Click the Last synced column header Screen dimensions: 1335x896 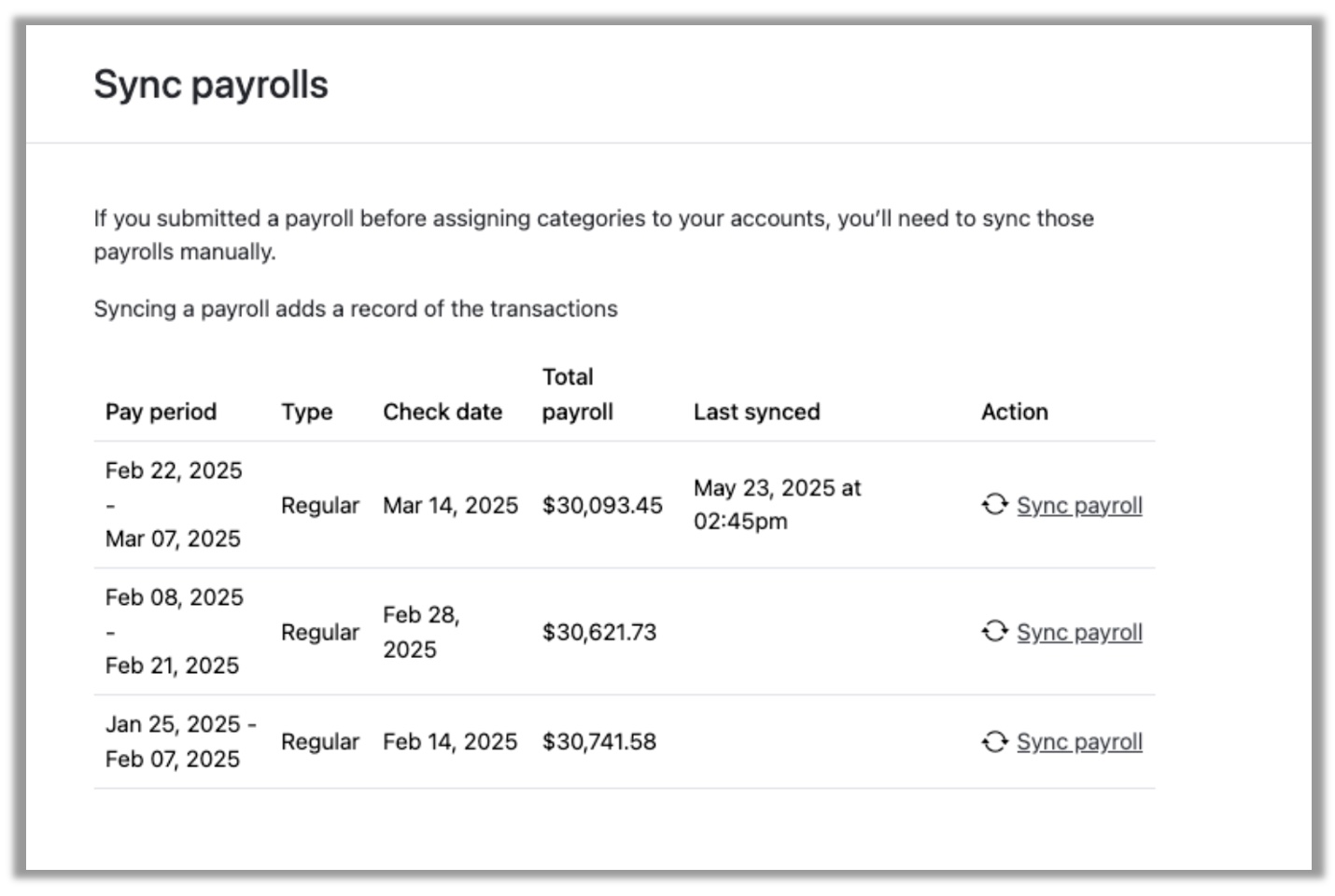(x=756, y=412)
